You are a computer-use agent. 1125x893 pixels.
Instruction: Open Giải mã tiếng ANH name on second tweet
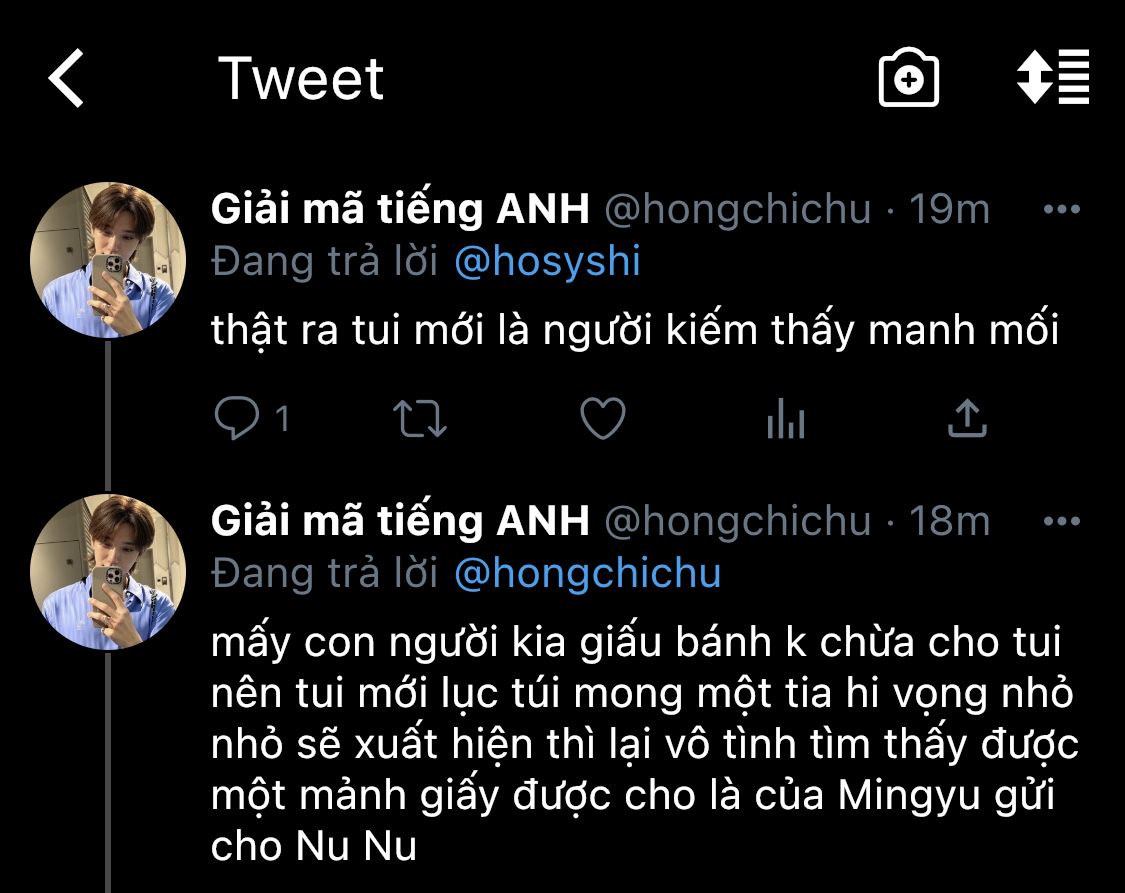click(x=400, y=521)
